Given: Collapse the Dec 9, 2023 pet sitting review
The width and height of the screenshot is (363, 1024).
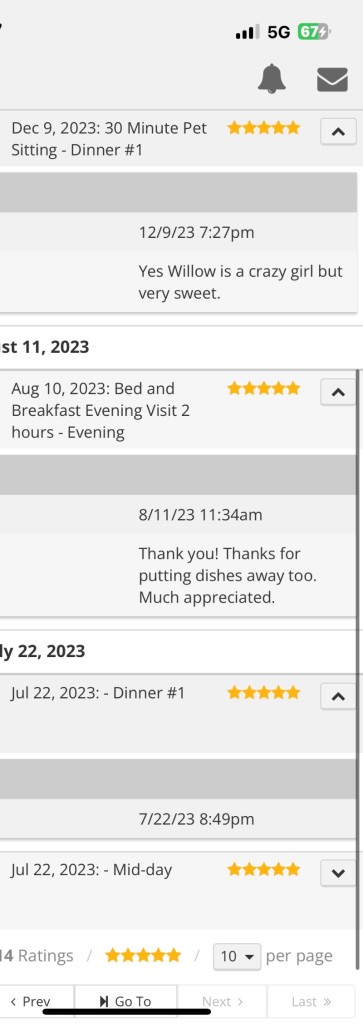Looking at the screenshot, I should (338, 132).
